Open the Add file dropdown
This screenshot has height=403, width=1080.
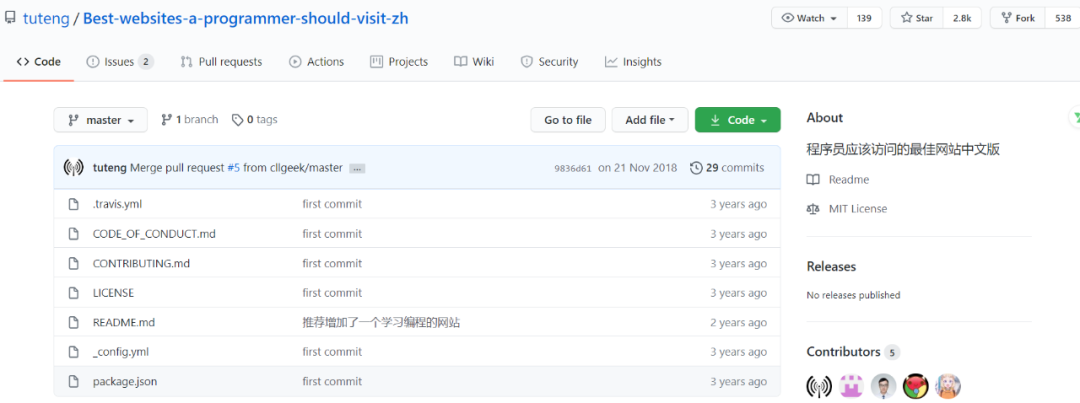[x=650, y=120]
